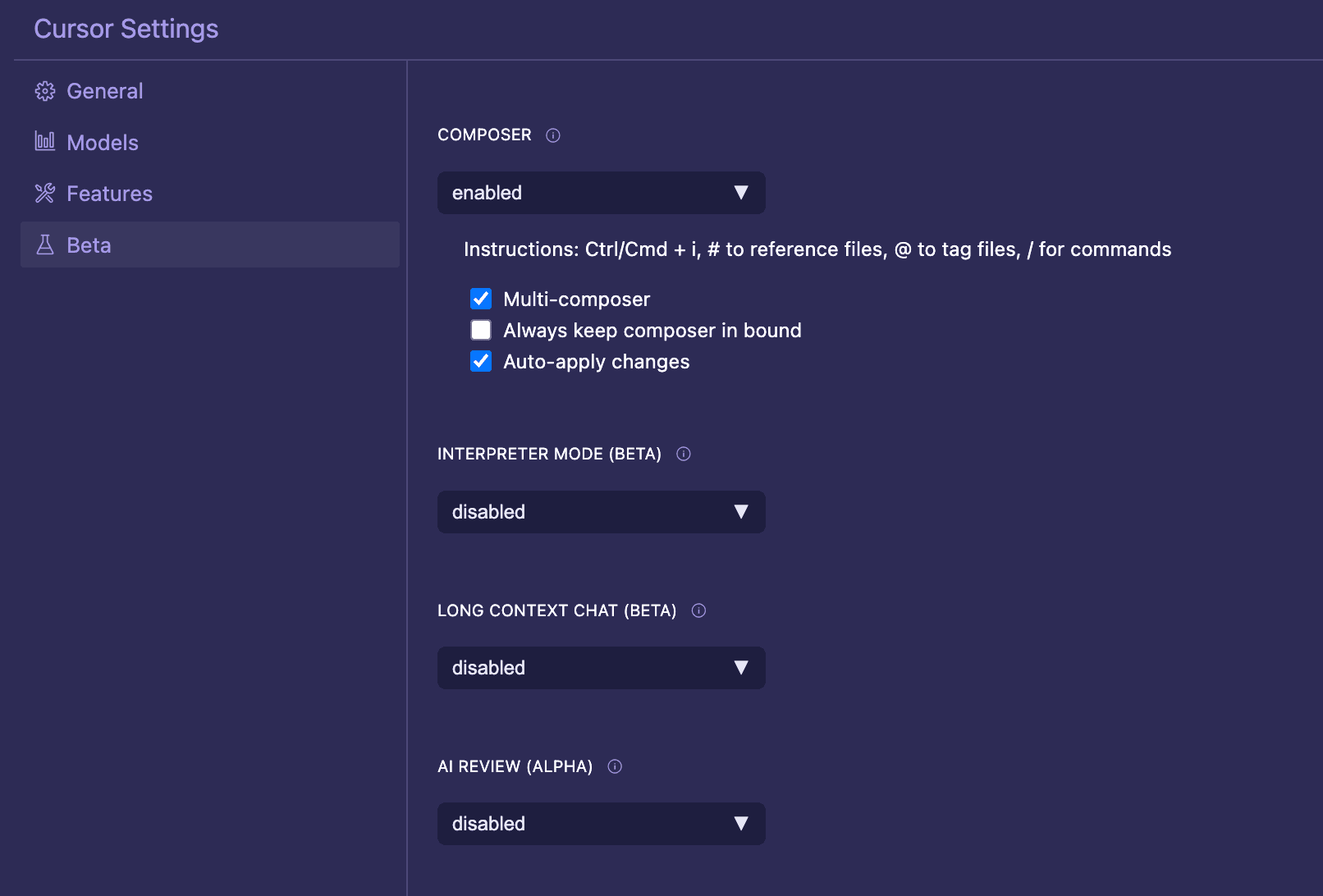Screen dimensions: 1323x896
Task: Click the Interpreter Mode info icon
Action: [684, 453]
